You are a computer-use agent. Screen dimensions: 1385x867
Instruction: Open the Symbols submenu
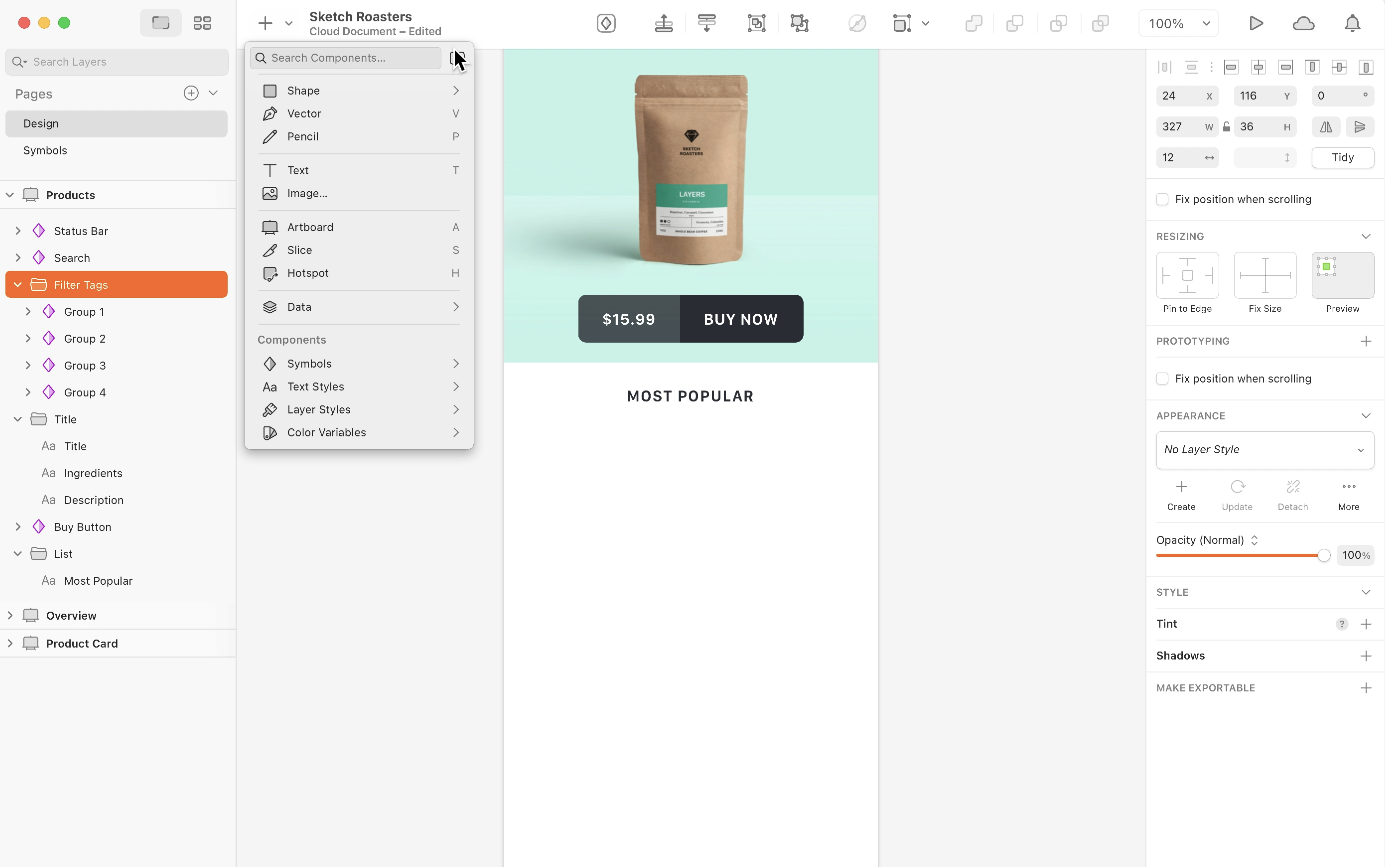(360, 364)
